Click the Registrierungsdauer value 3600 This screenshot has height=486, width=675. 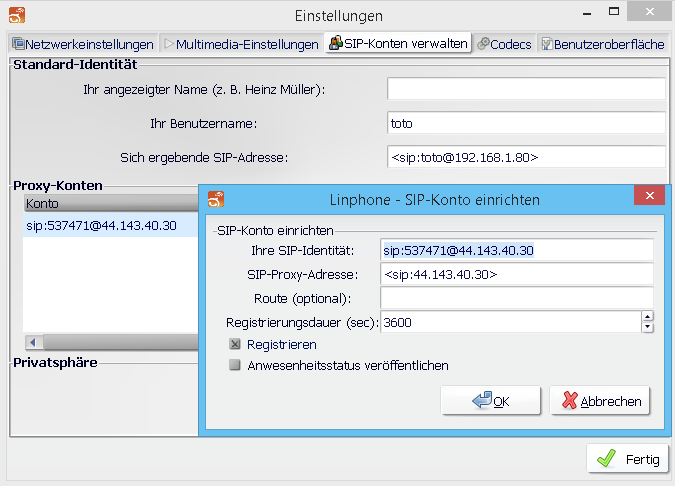pos(511,322)
